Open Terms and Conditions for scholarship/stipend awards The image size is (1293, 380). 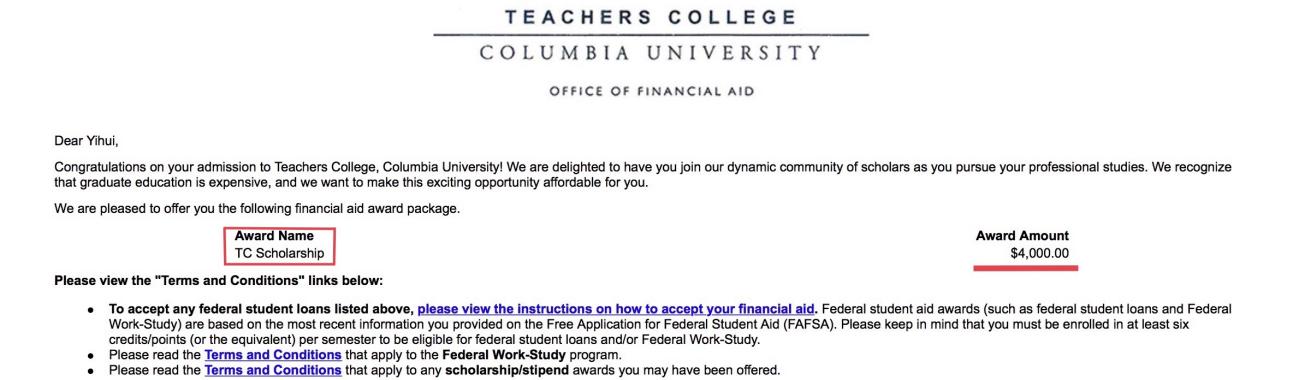pyautogui.click(x=273, y=370)
